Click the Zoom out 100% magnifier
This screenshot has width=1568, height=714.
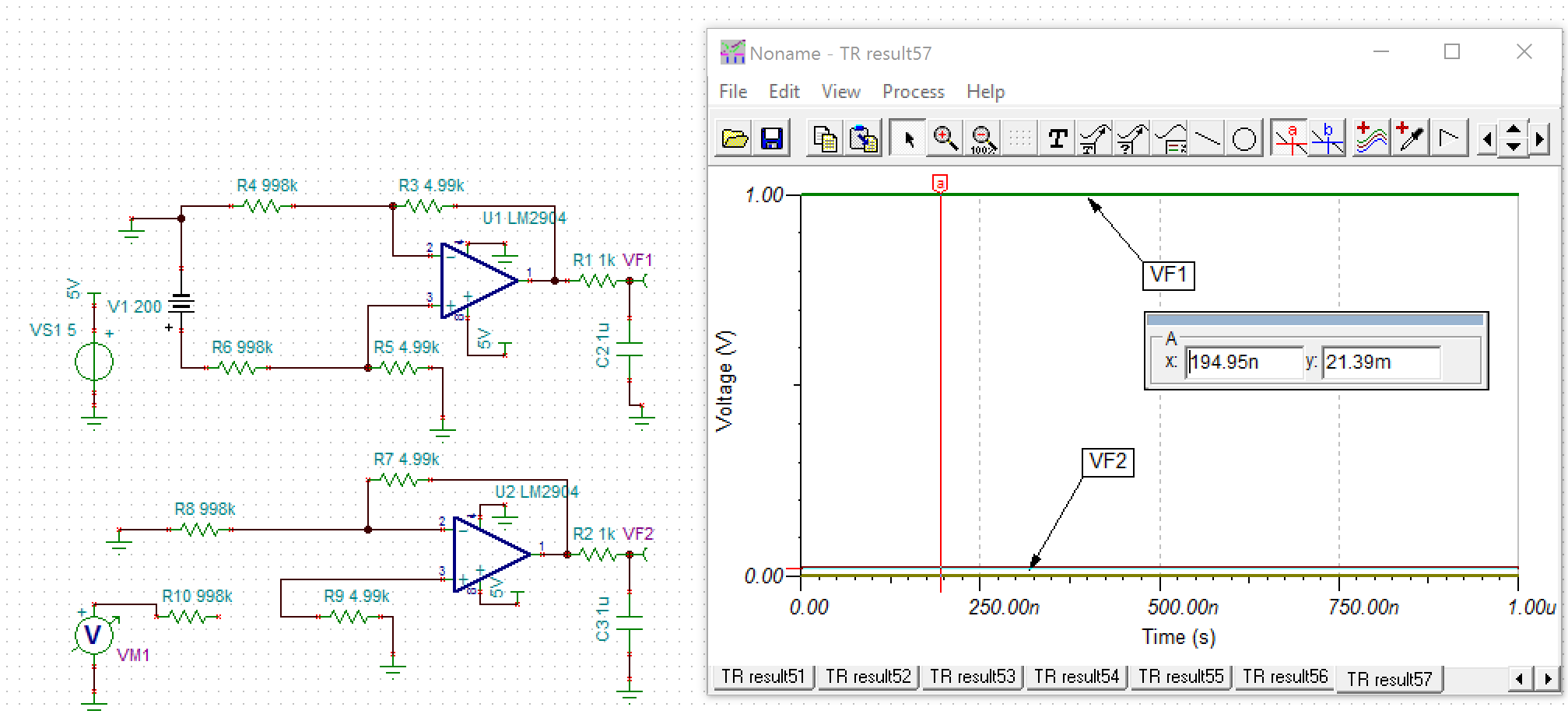tap(983, 138)
